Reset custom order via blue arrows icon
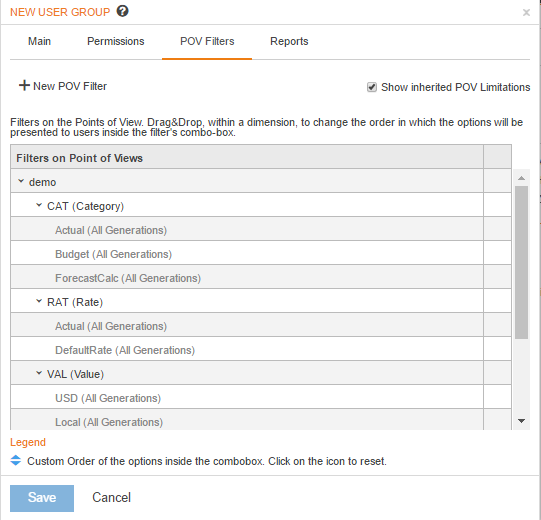This screenshot has width=541, height=520. pos(16,460)
